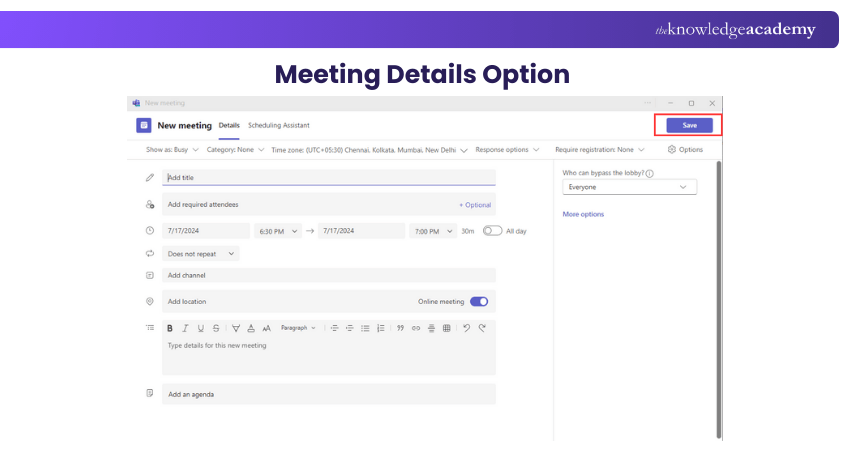Click the lobby bypass info icon

point(649,173)
